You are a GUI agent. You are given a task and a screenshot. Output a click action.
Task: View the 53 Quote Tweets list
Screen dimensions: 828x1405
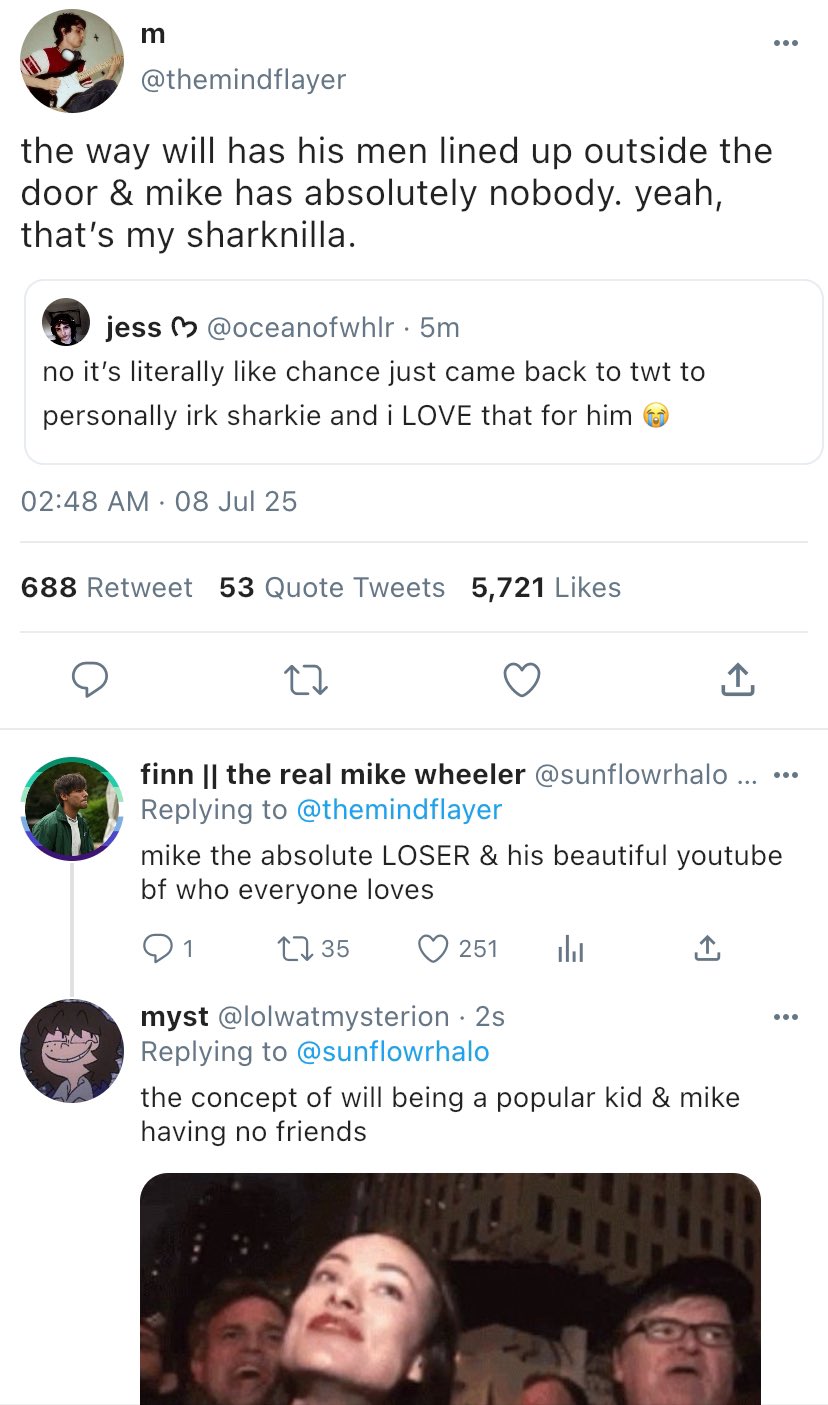click(x=332, y=588)
